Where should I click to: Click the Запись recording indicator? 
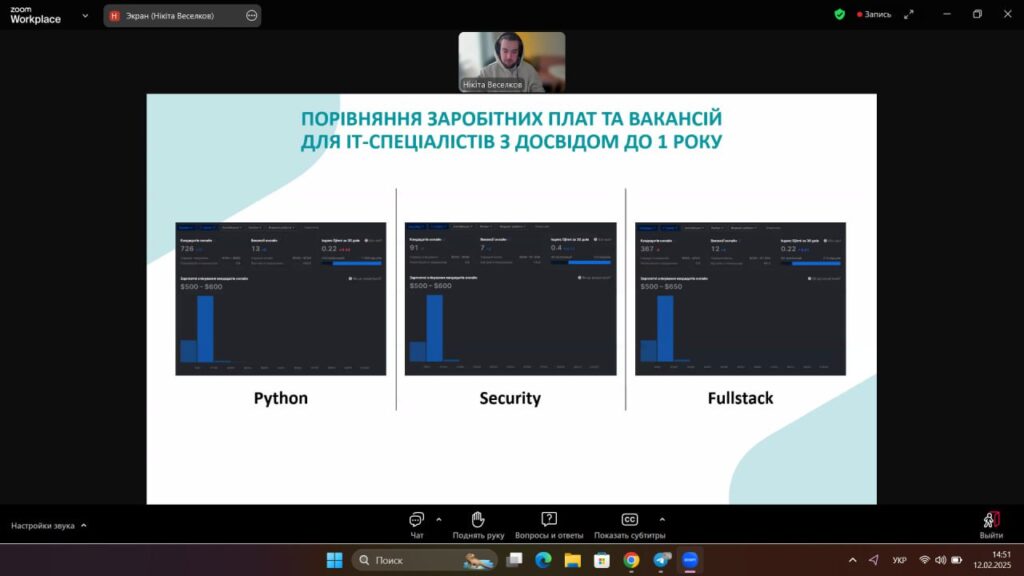[873, 14]
